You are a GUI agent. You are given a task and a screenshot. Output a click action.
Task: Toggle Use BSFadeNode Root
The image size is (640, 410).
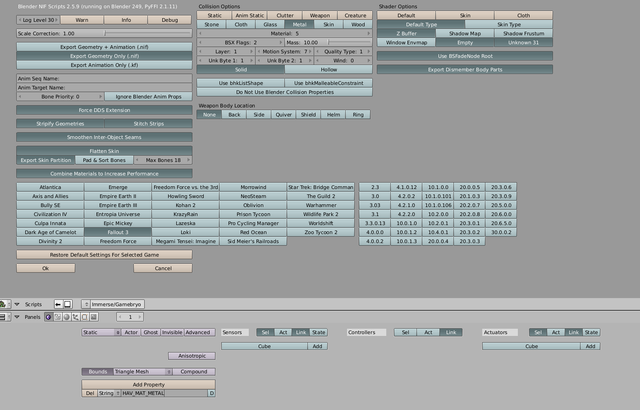[x=465, y=56]
